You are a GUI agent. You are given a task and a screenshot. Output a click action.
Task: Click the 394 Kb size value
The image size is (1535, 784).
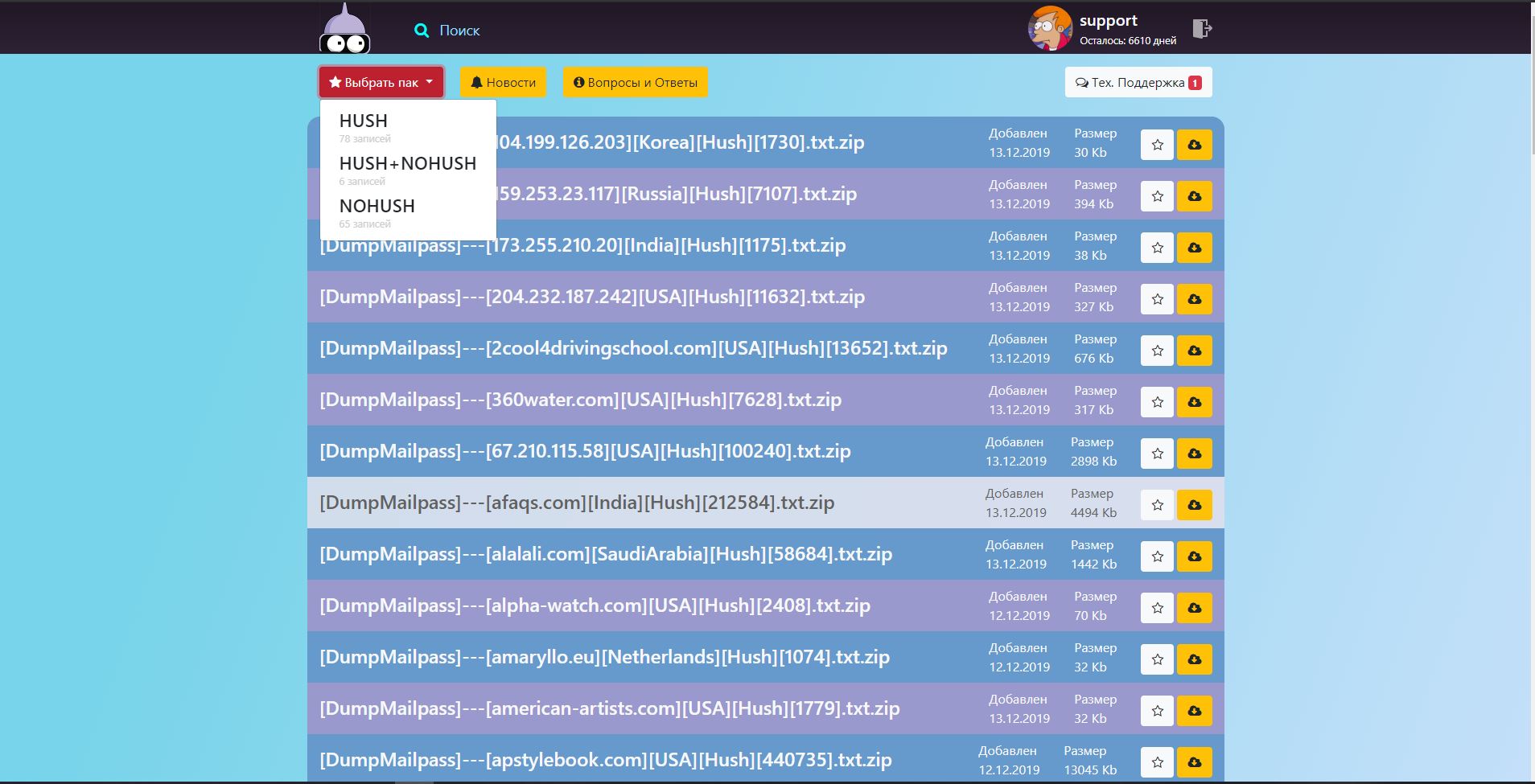pyautogui.click(x=1093, y=203)
